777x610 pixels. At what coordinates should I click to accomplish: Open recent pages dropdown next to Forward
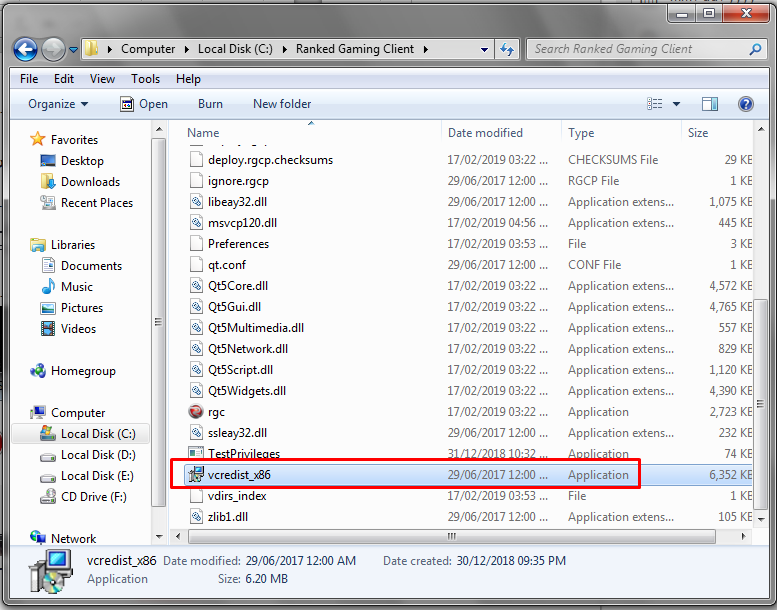click(73, 50)
